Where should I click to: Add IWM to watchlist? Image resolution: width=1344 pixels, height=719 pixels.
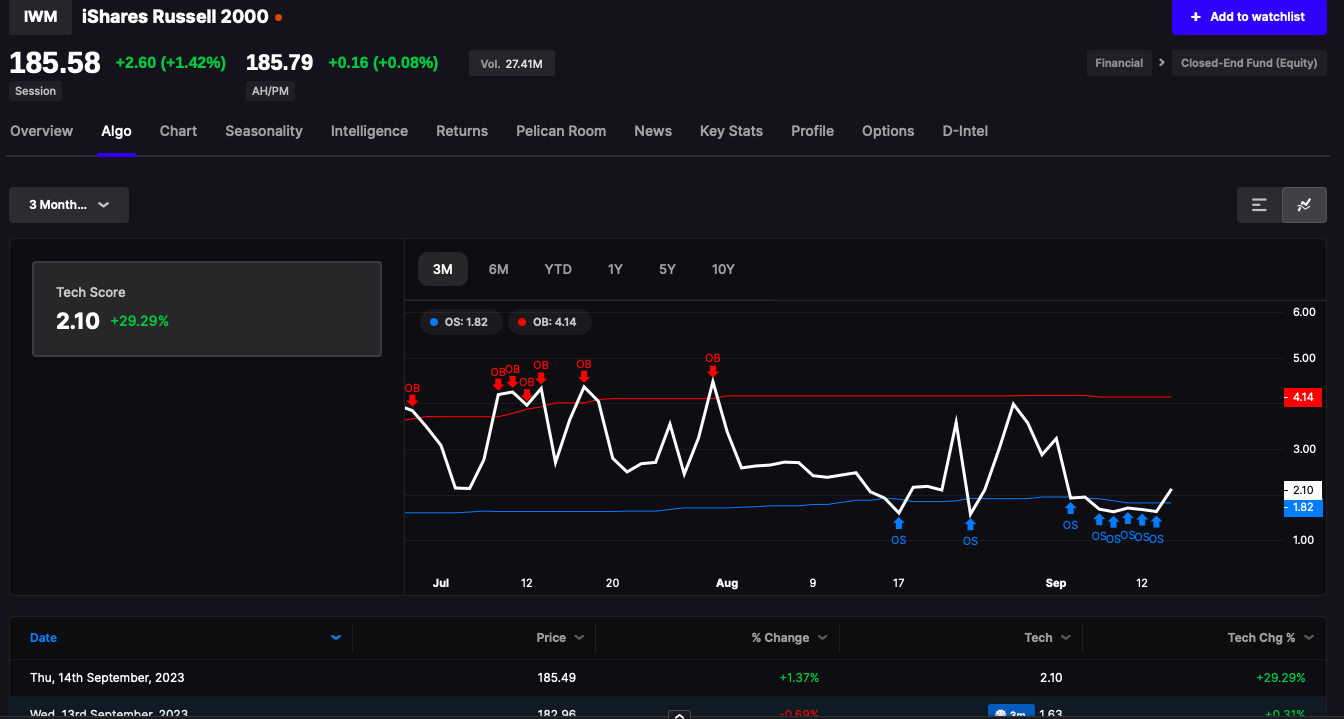click(x=1249, y=17)
